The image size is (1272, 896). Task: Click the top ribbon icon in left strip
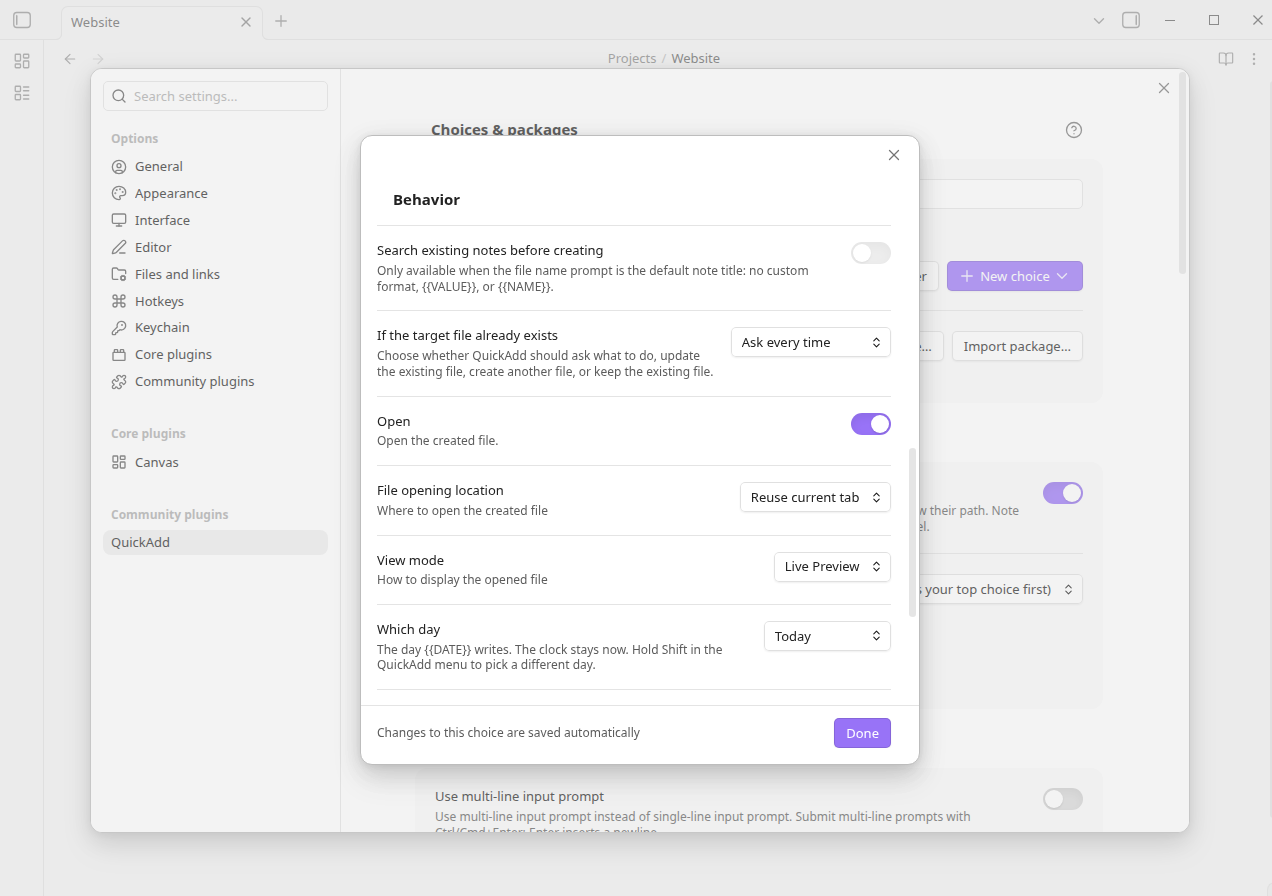pos(22,61)
